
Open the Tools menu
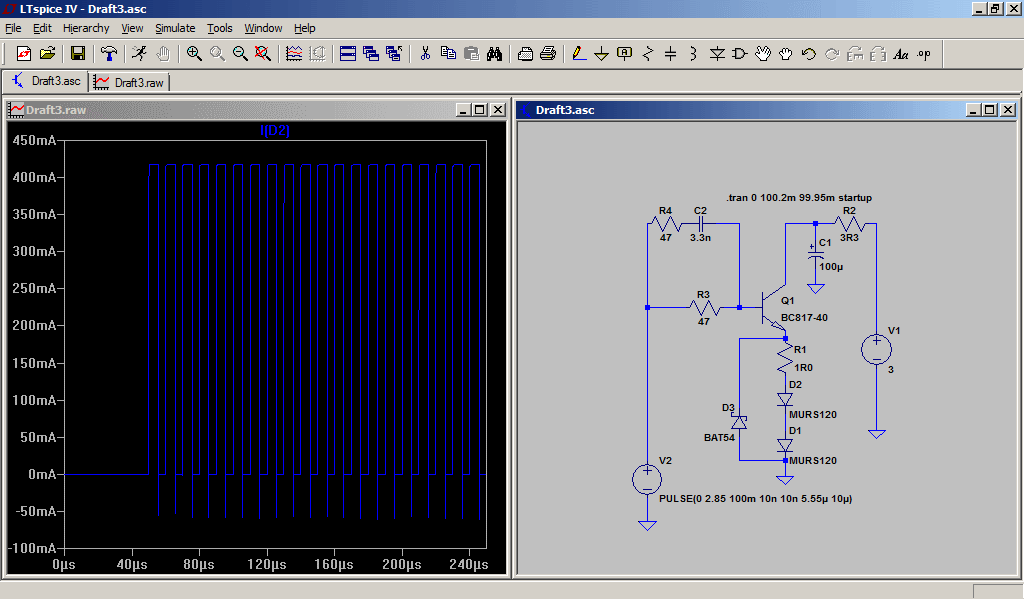click(x=219, y=28)
